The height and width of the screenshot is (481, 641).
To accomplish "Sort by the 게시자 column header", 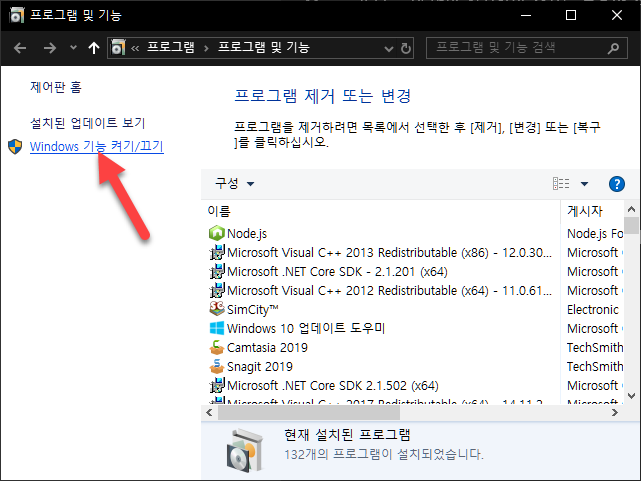I will click(x=585, y=211).
